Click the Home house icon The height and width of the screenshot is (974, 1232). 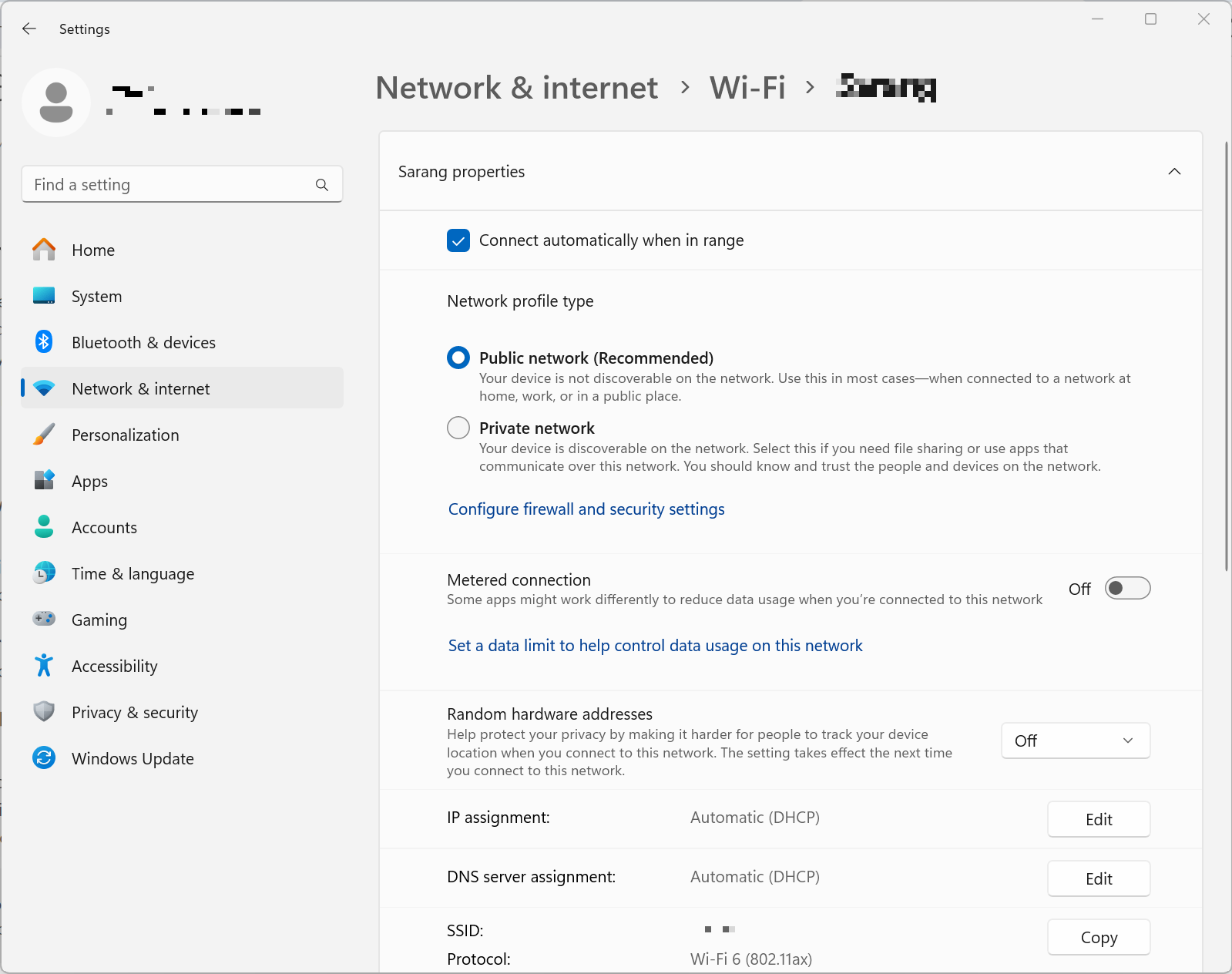pyautogui.click(x=44, y=250)
